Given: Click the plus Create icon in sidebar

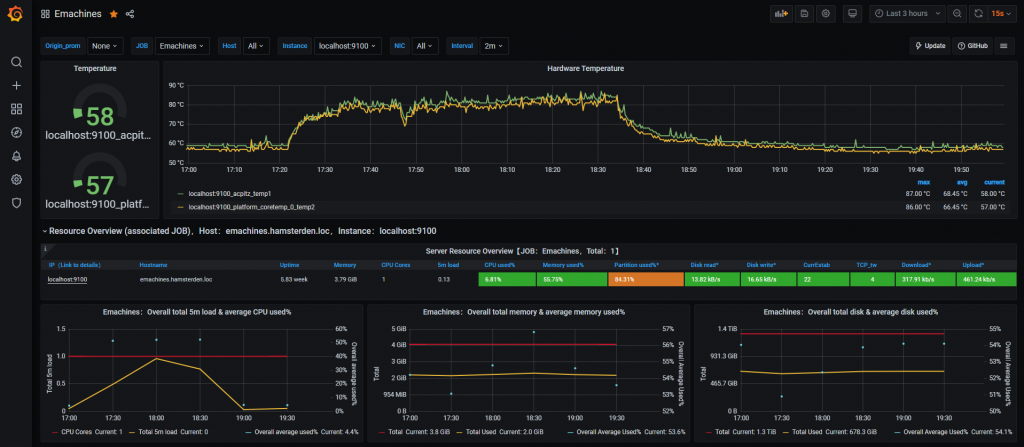Looking at the screenshot, I should [x=16, y=85].
